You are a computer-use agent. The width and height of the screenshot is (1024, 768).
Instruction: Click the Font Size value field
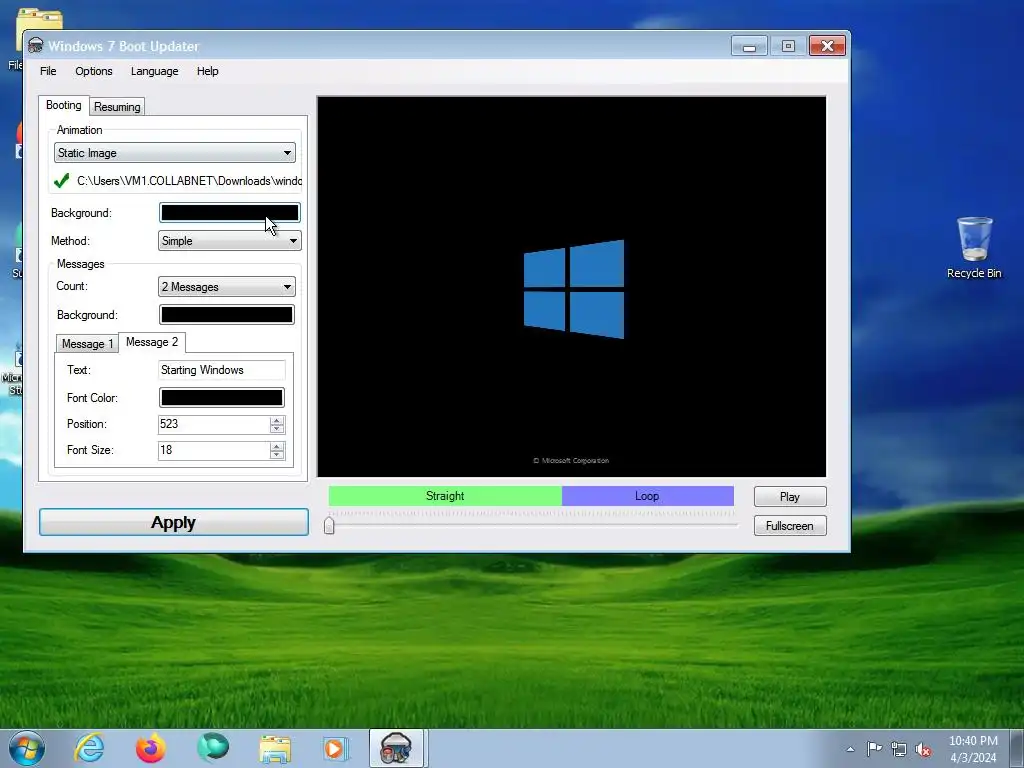coord(214,450)
